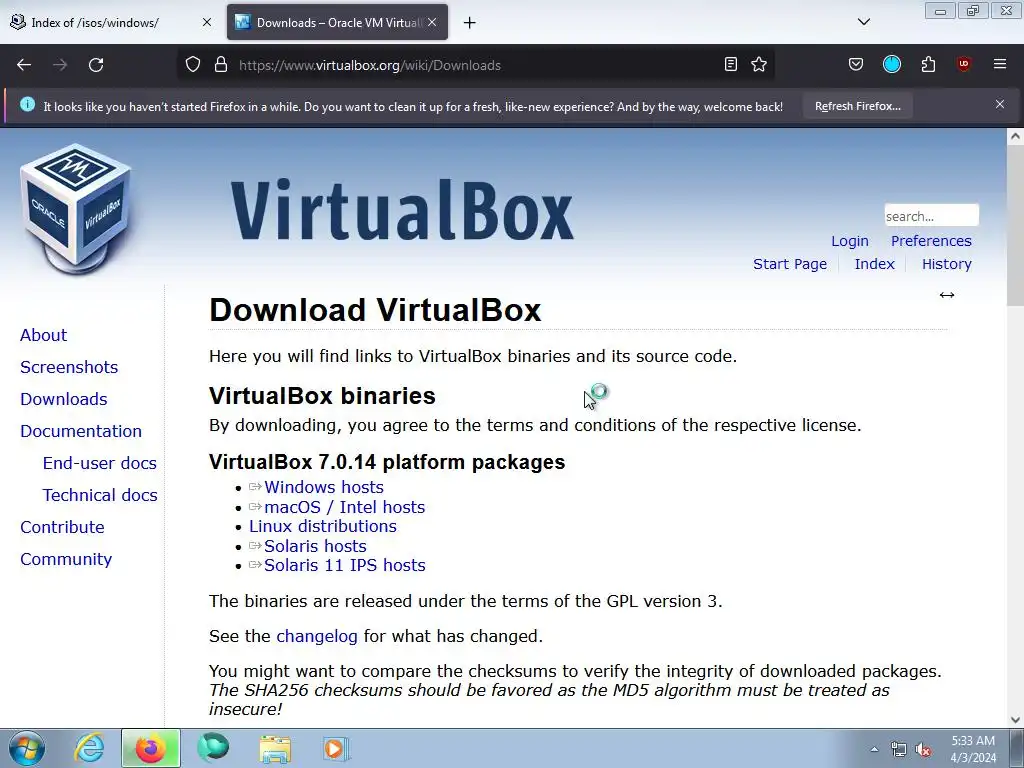Open End-user docs sidebar link
The width and height of the screenshot is (1024, 768).
100,463
